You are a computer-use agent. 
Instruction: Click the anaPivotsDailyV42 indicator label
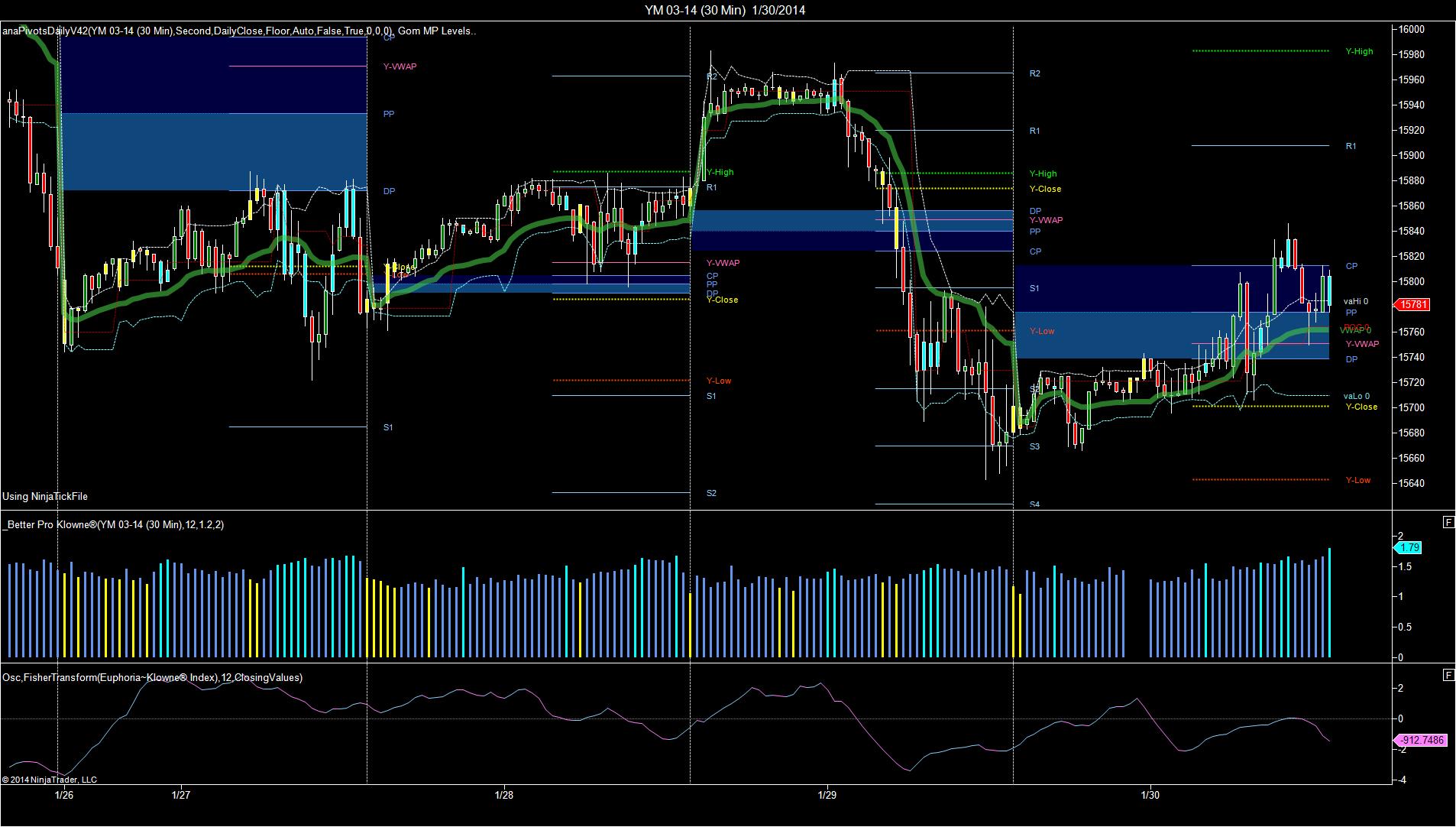pos(239,31)
